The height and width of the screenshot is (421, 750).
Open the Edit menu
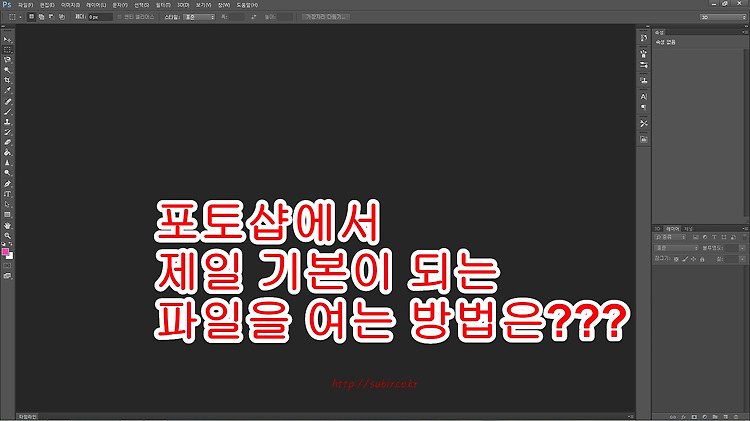tap(47, 5)
